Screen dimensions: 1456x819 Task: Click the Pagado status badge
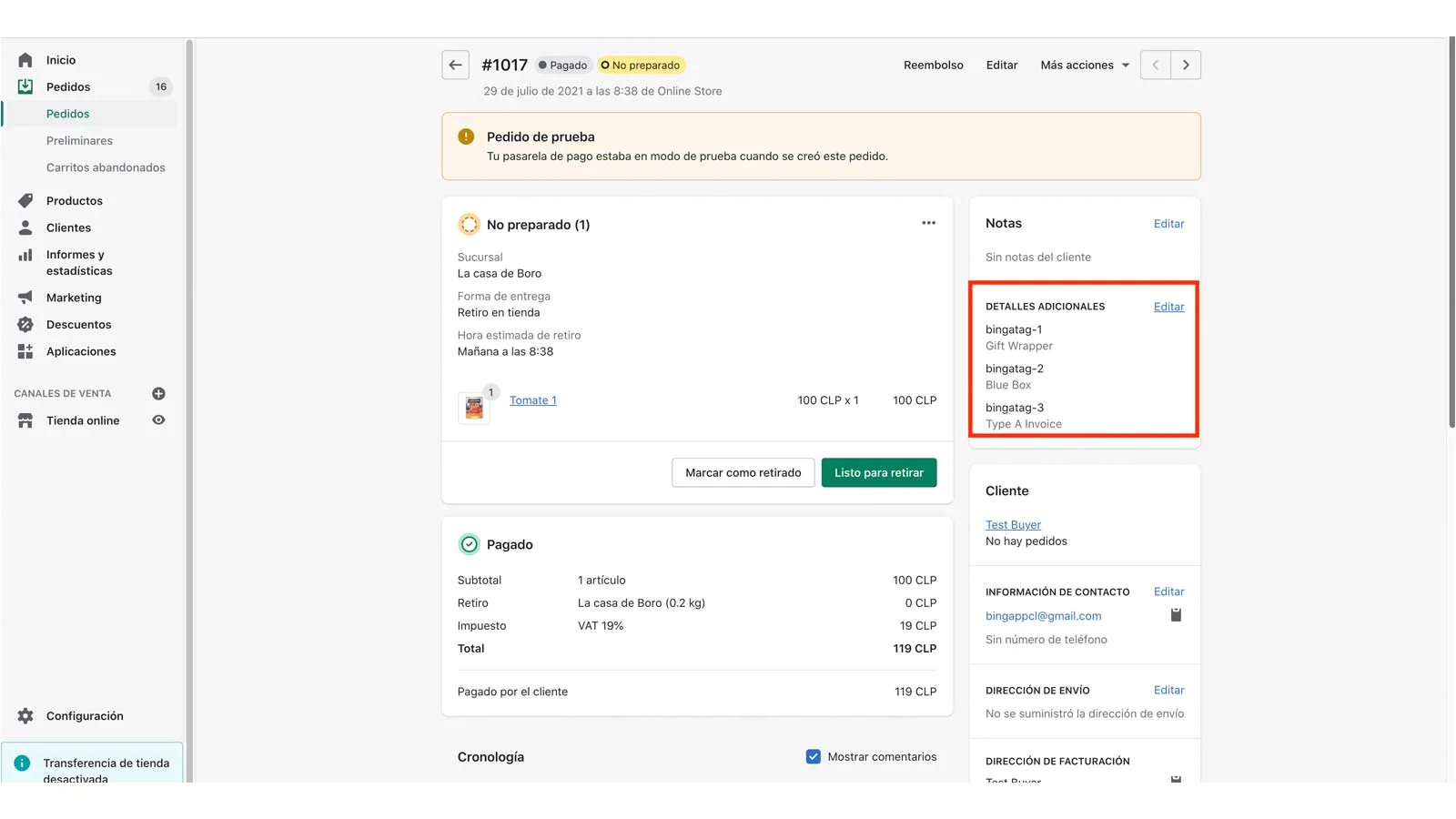(x=563, y=65)
